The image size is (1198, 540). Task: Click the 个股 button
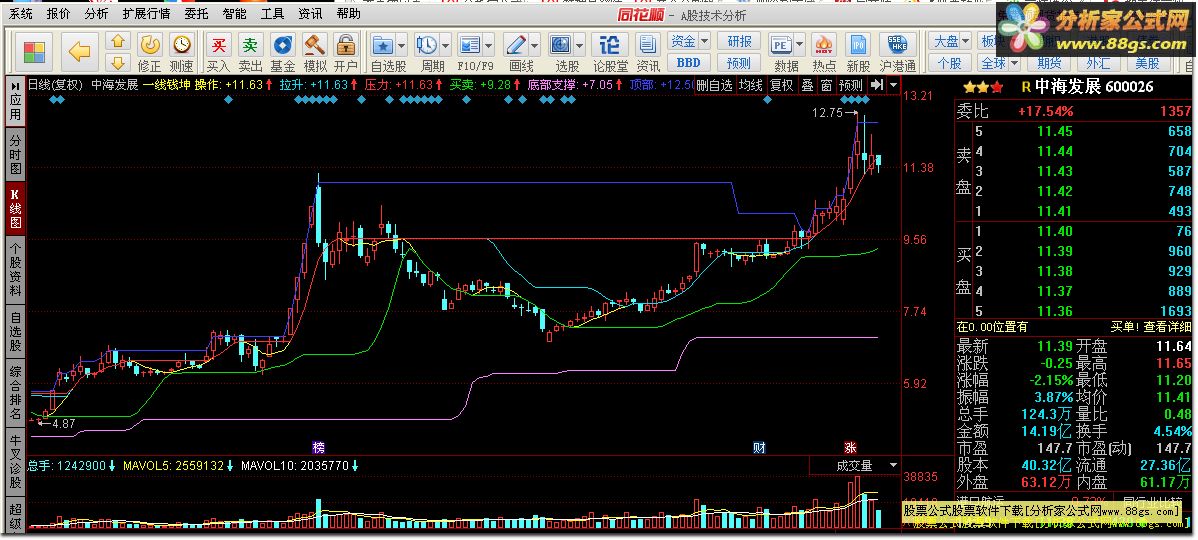pos(948,63)
